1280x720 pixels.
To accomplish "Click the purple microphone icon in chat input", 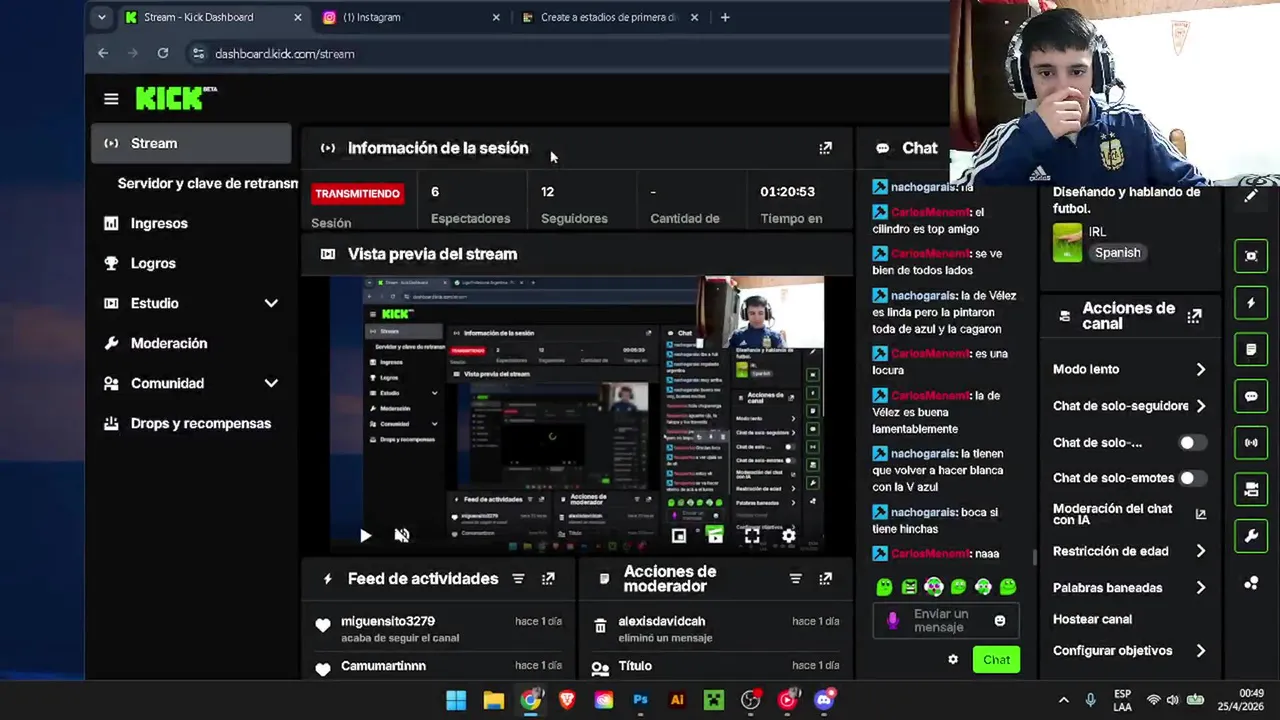I will pos(893,621).
